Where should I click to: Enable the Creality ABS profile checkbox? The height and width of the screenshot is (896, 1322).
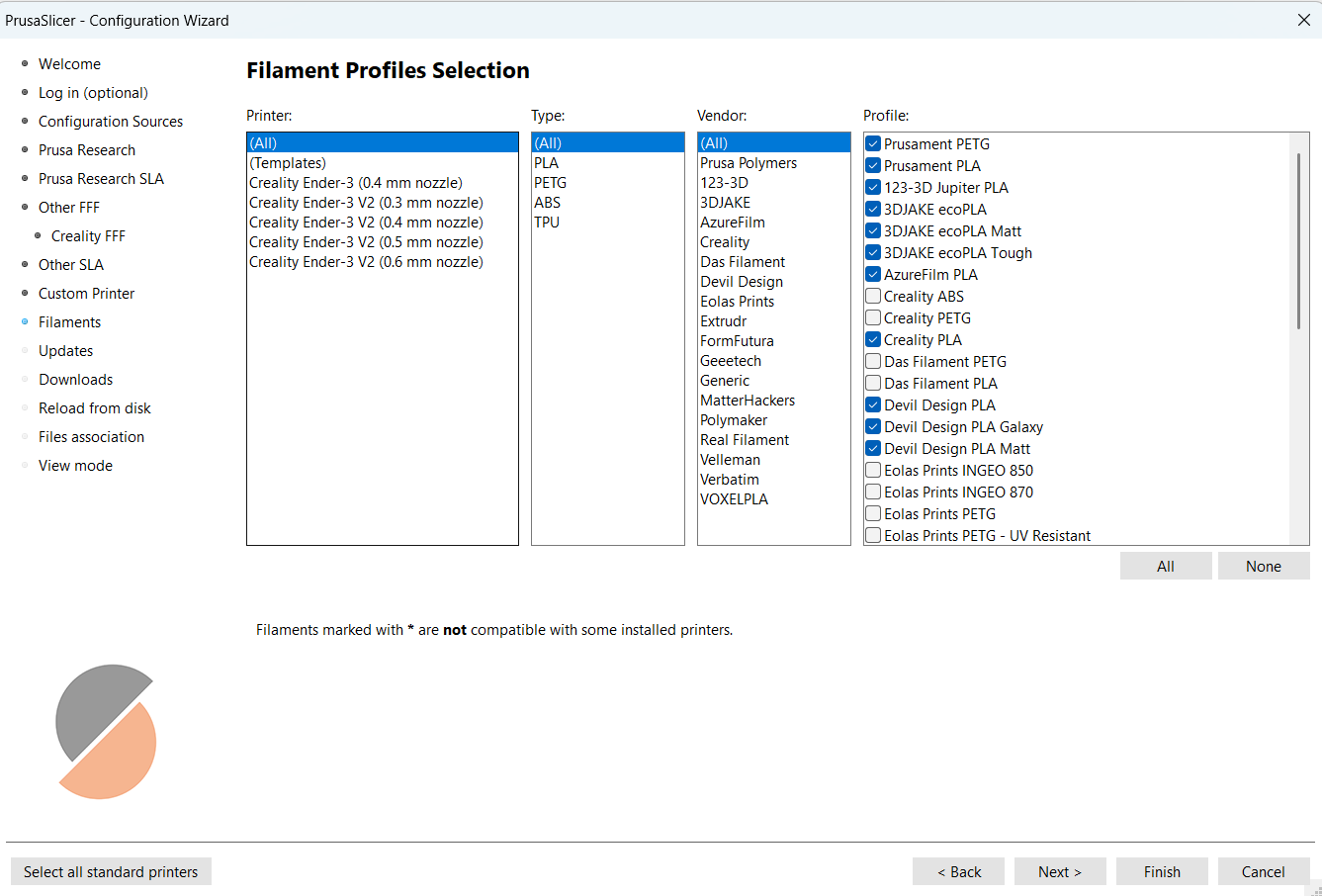click(x=873, y=297)
